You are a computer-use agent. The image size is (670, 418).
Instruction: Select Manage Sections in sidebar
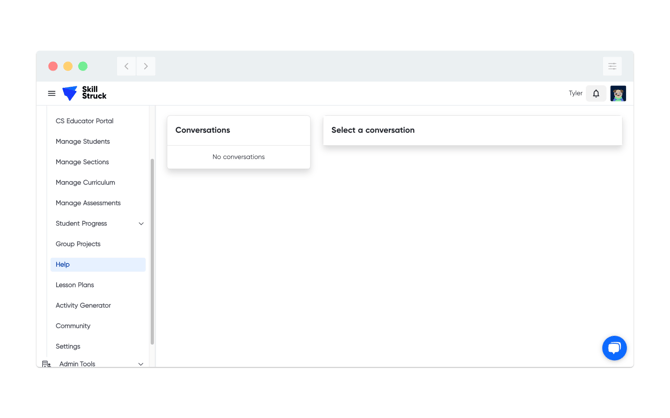pos(82,162)
